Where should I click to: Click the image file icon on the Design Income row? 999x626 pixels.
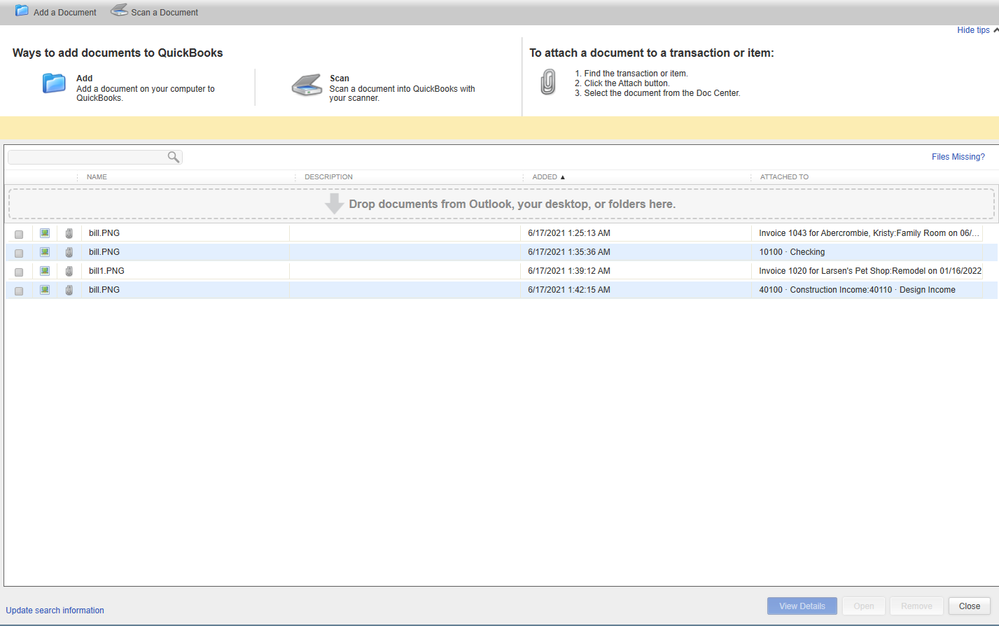45,290
